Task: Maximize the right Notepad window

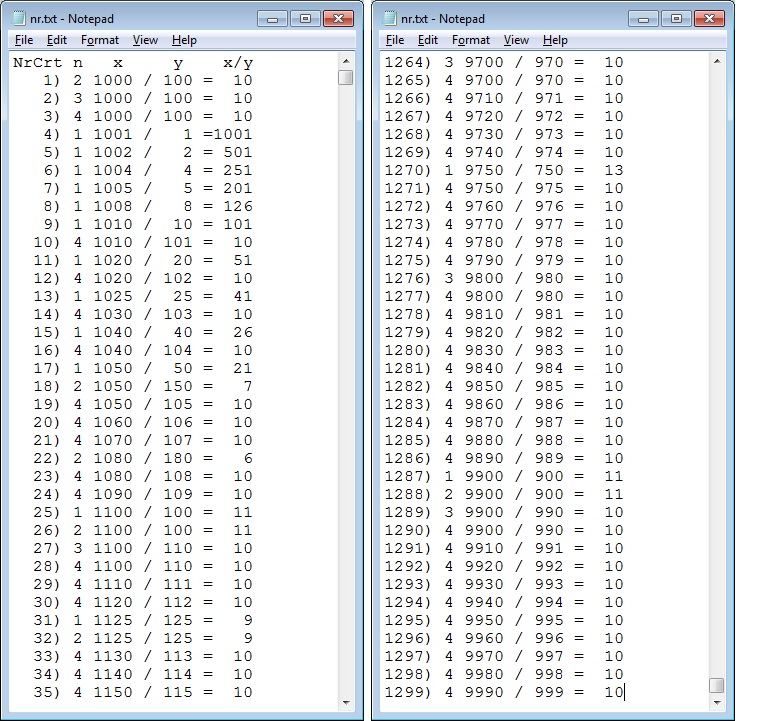Action: click(676, 19)
